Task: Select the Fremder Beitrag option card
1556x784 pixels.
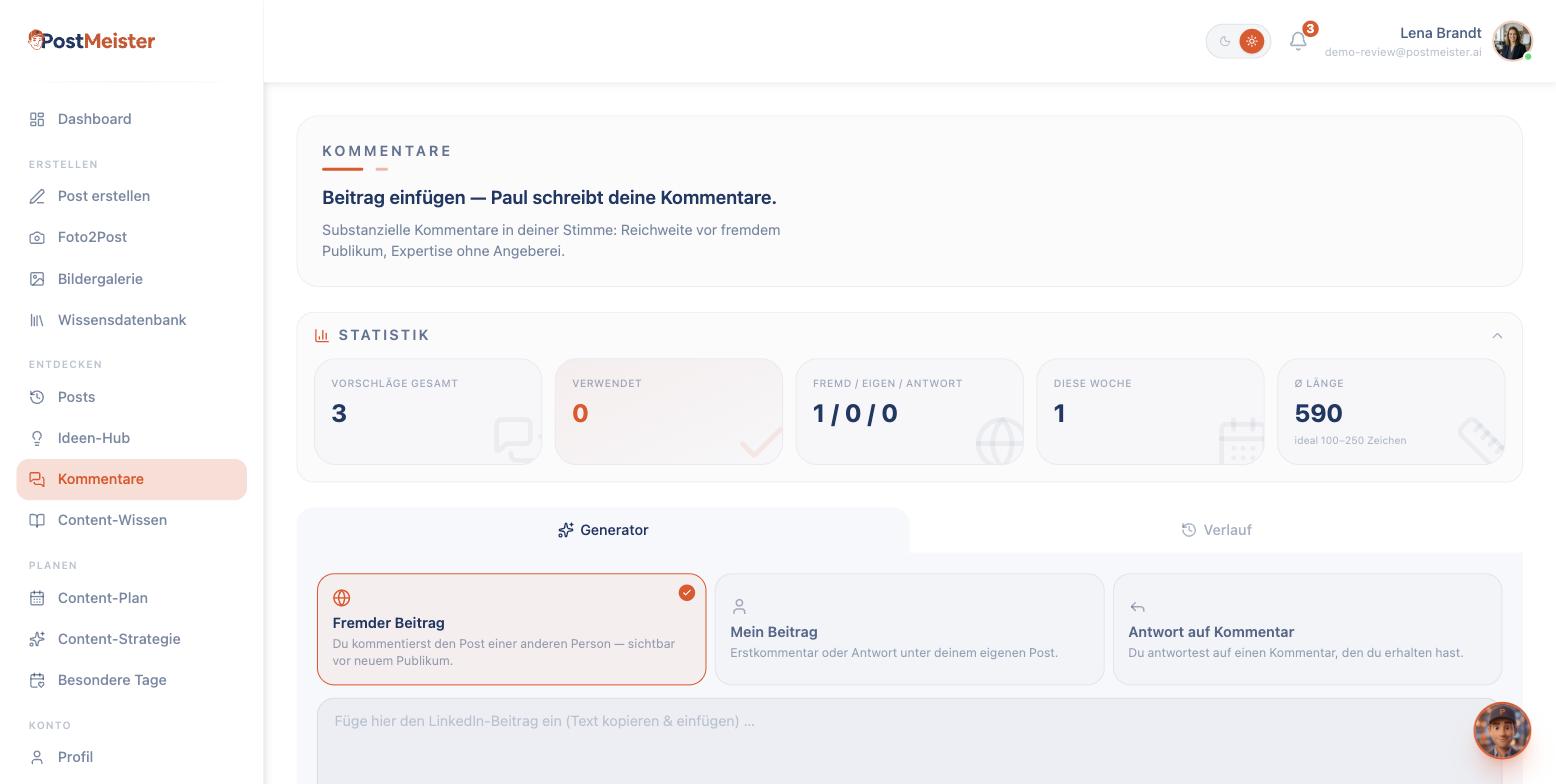Action: (x=512, y=629)
